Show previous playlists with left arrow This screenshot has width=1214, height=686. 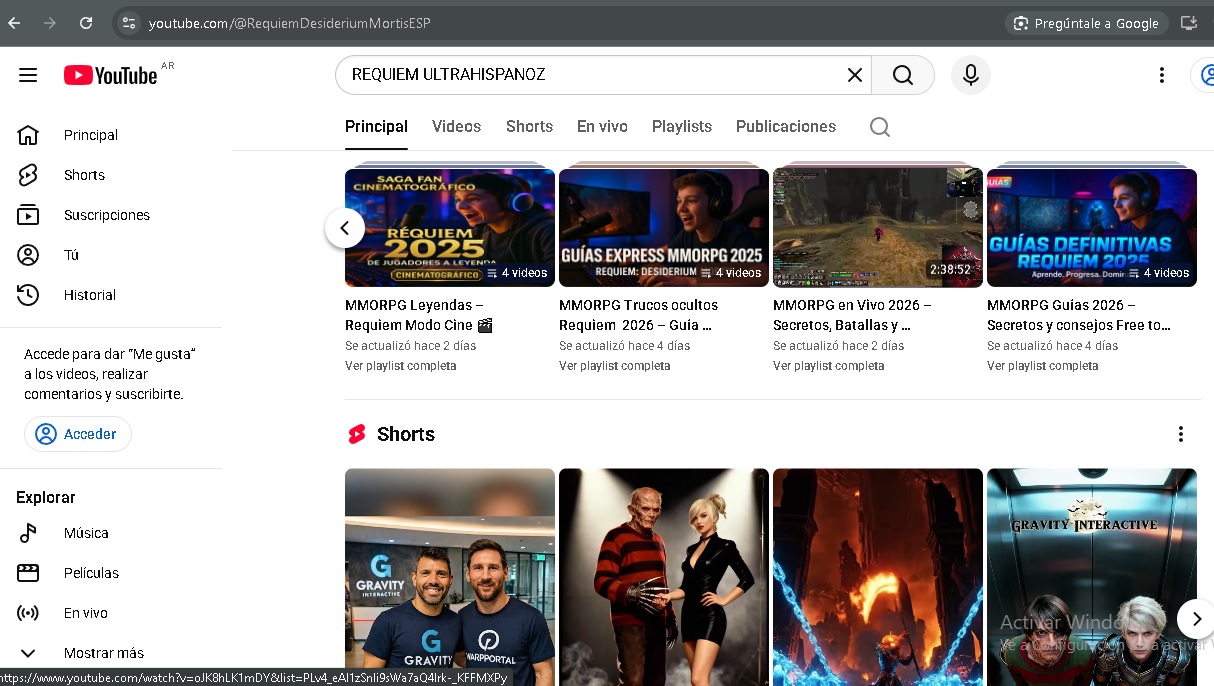[345, 228]
